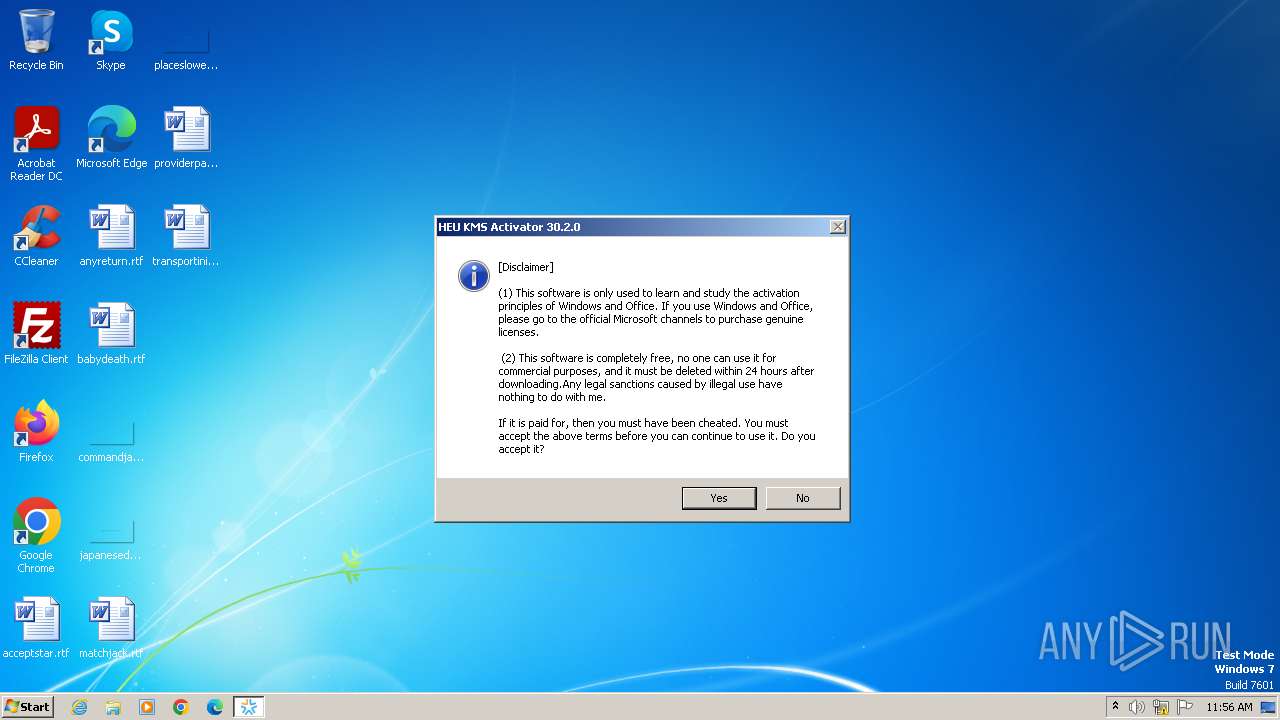Open Internet Explorer from taskbar
This screenshot has height=720, width=1280.
[79, 707]
